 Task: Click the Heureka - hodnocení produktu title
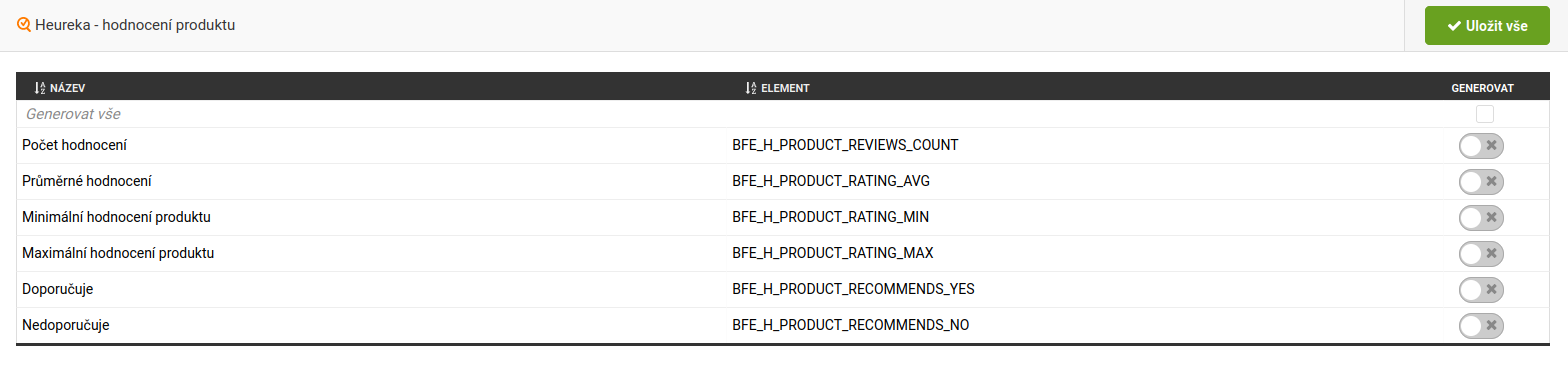click(x=135, y=25)
